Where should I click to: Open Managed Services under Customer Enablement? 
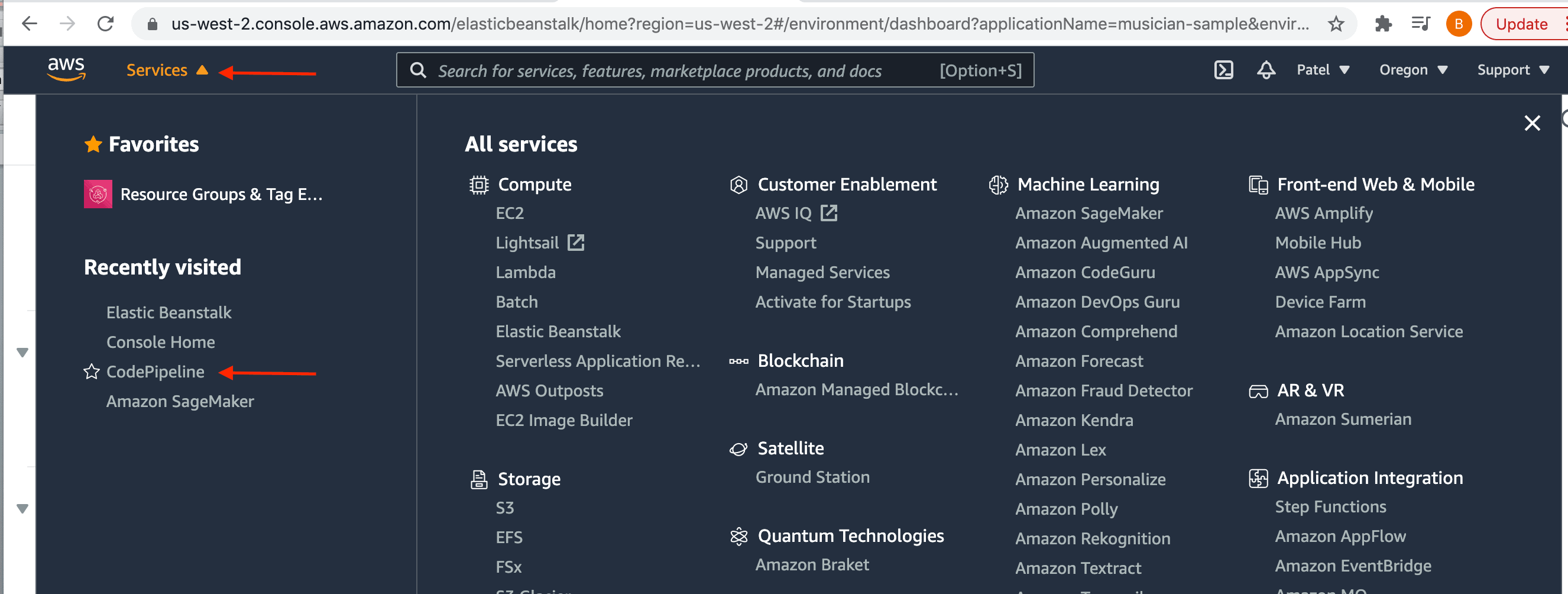click(x=822, y=272)
